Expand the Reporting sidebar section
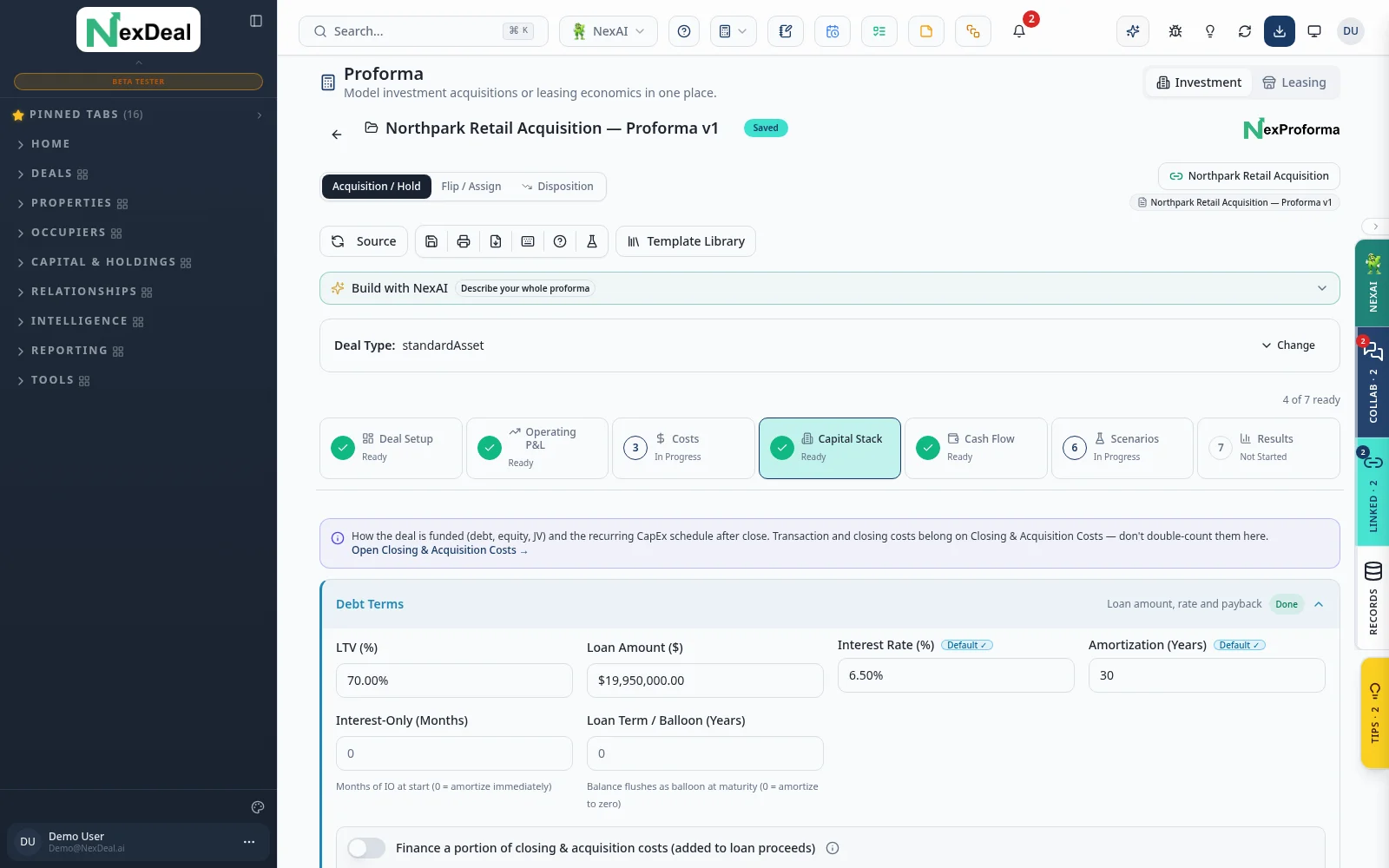This screenshot has height=868, width=1389. [x=69, y=351]
